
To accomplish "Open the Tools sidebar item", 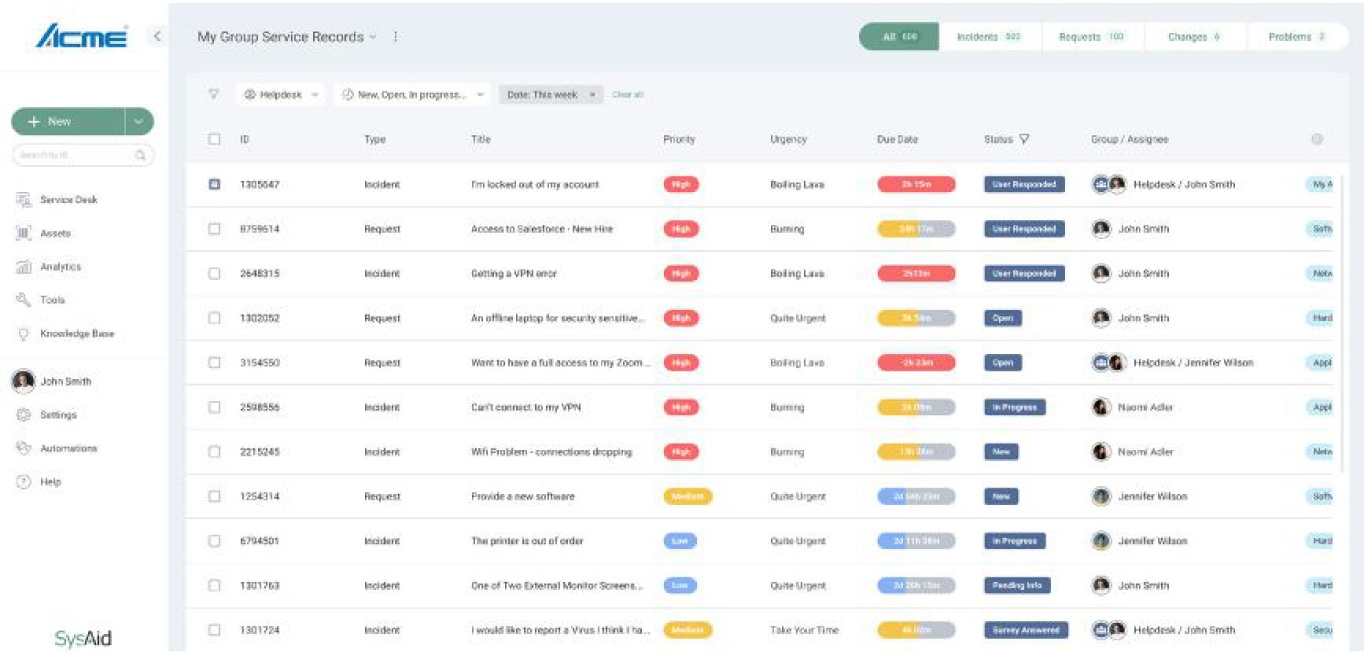I will coord(41,300).
